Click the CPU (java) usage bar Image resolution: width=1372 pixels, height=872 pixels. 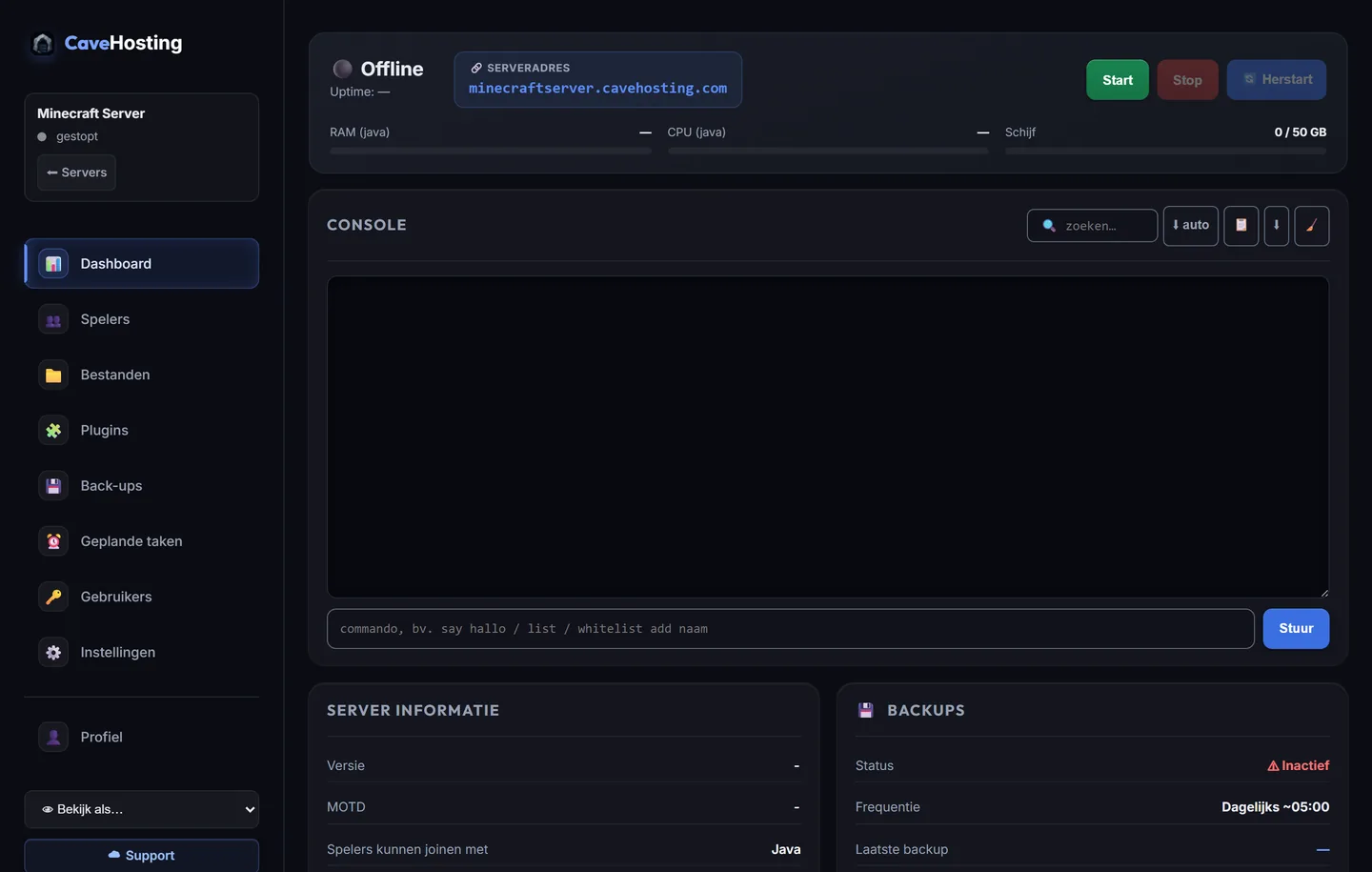(x=828, y=151)
